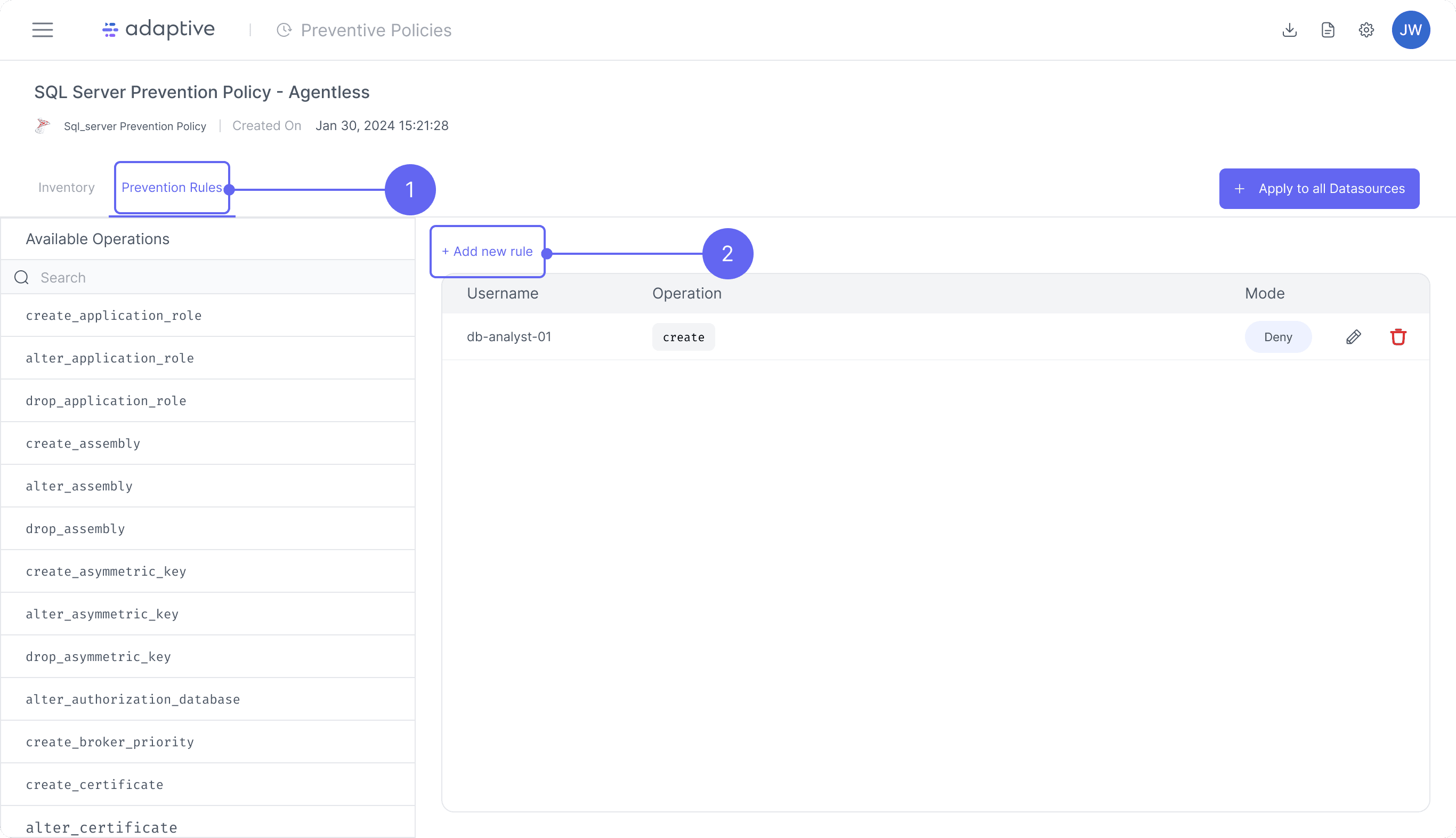The height and width of the screenshot is (838, 1456).
Task: Select alter_asymmetric_key operation
Action: tap(208, 614)
